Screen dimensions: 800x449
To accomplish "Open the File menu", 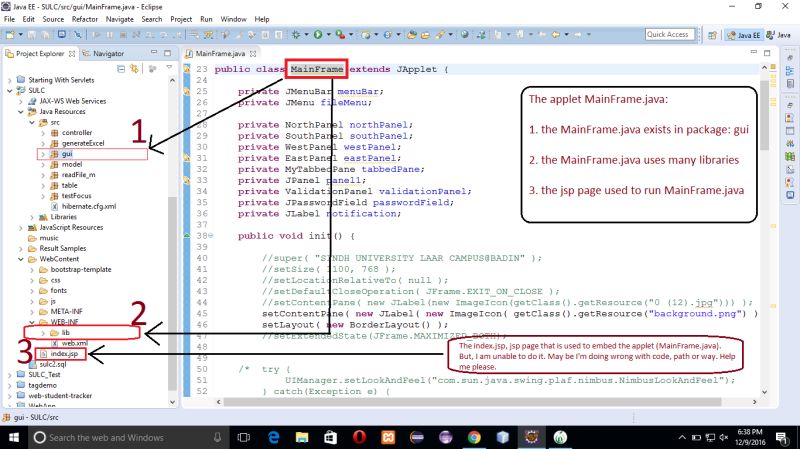I will pos(9,19).
